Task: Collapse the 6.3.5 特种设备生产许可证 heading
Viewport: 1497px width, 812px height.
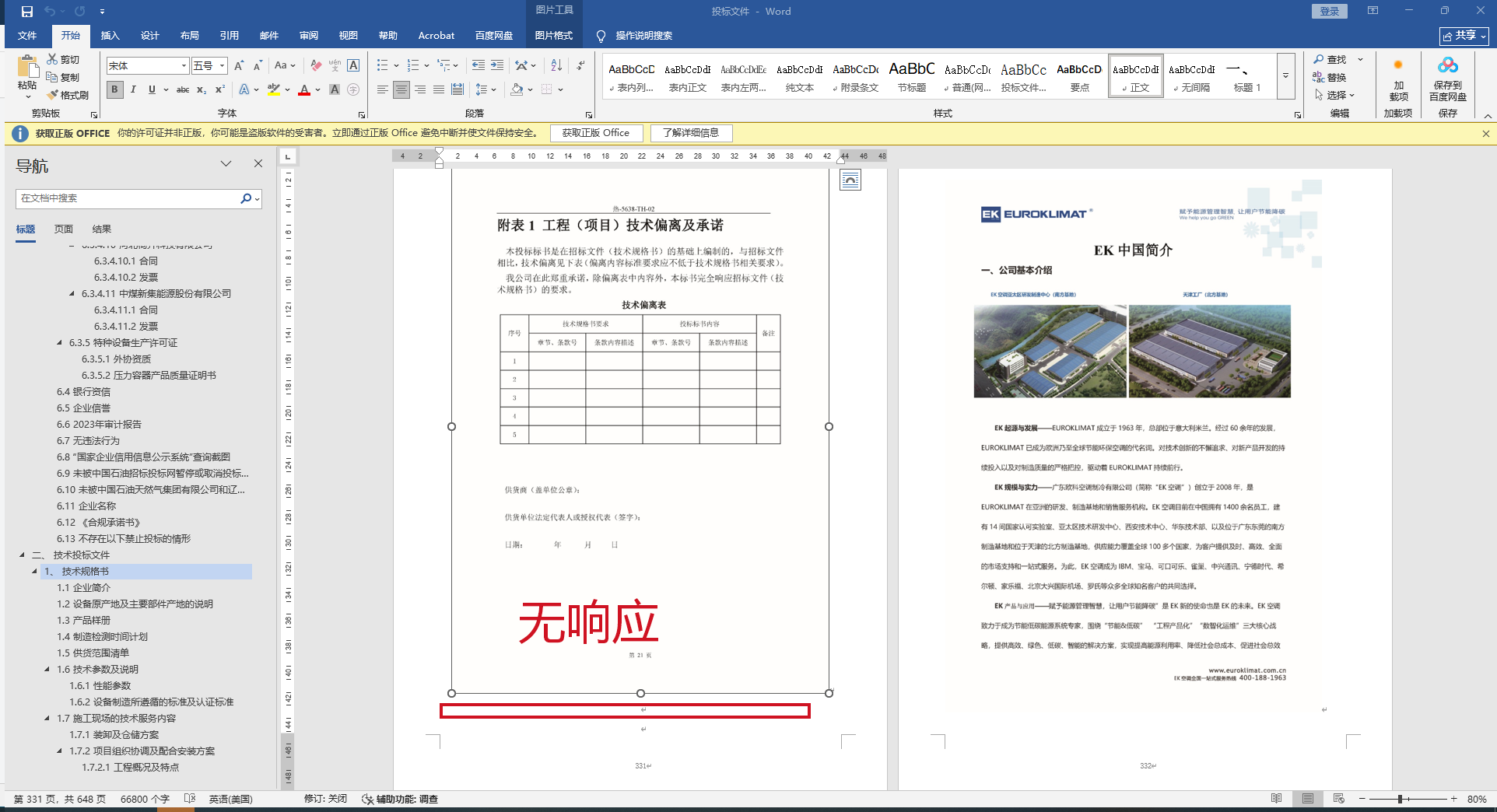Action: click(x=60, y=343)
